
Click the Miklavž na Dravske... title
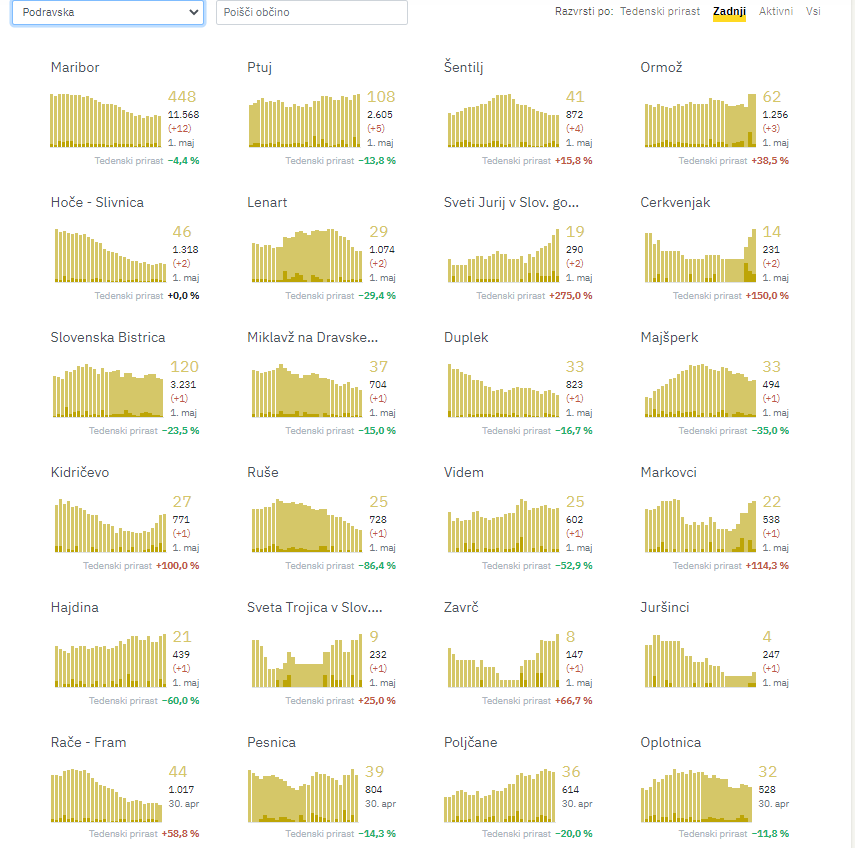tap(312, 338)
